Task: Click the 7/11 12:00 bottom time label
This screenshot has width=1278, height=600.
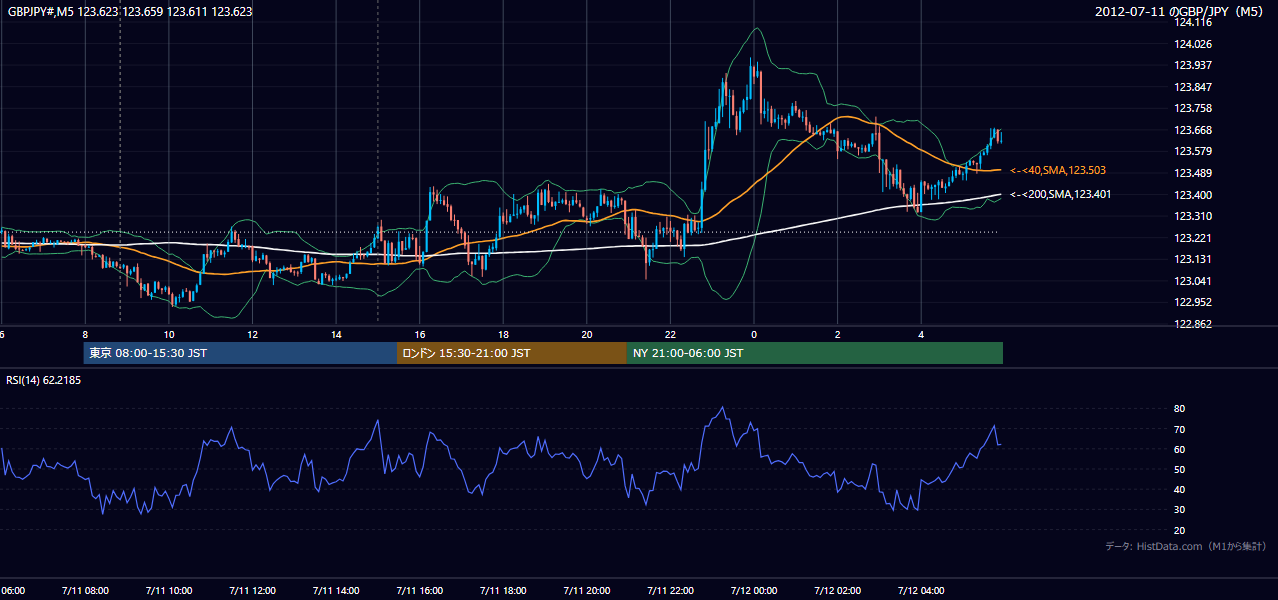Action: pos(251,590)
